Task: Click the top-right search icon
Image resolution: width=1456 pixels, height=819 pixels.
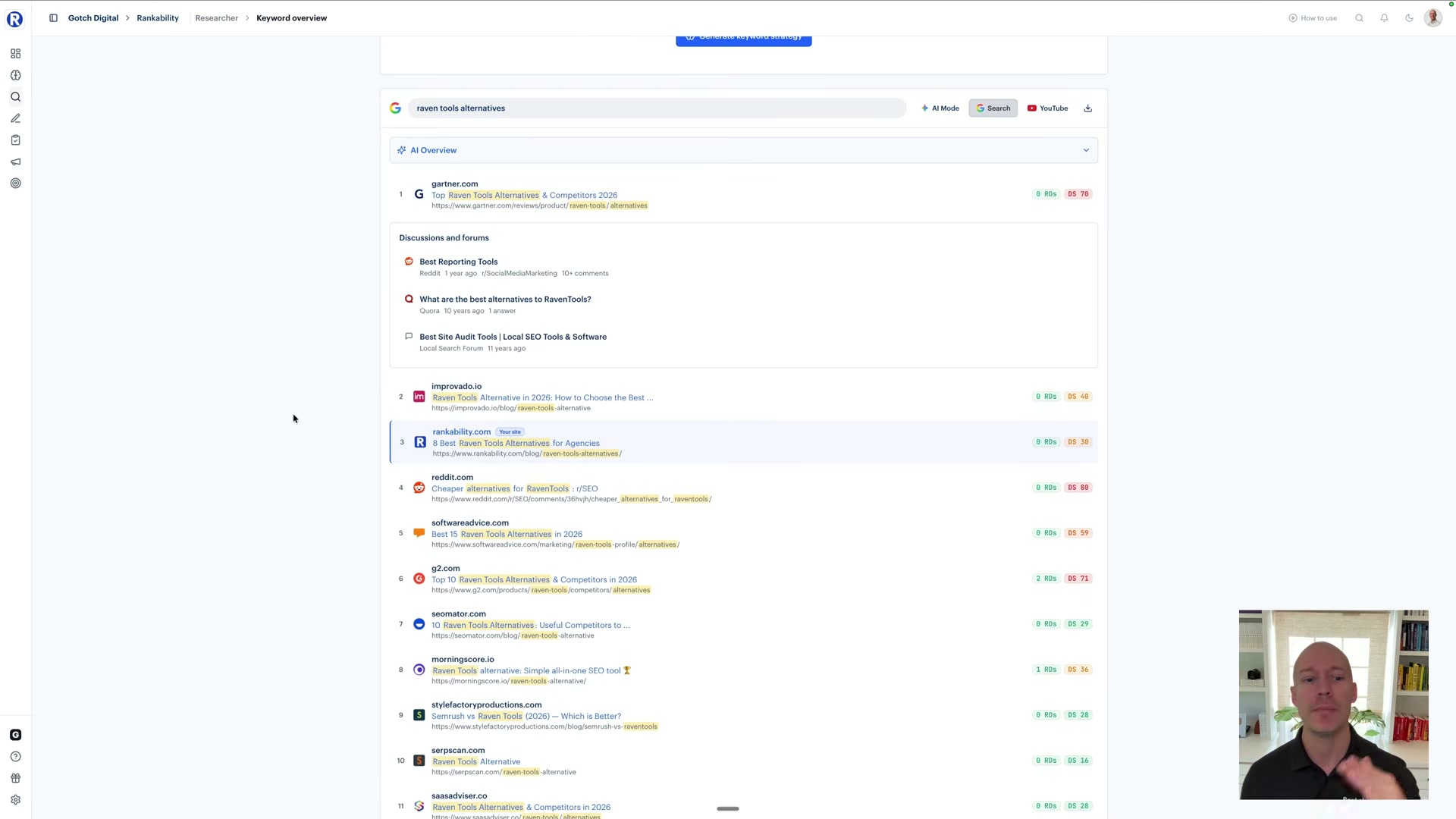Action: (x=1360, y=18)
